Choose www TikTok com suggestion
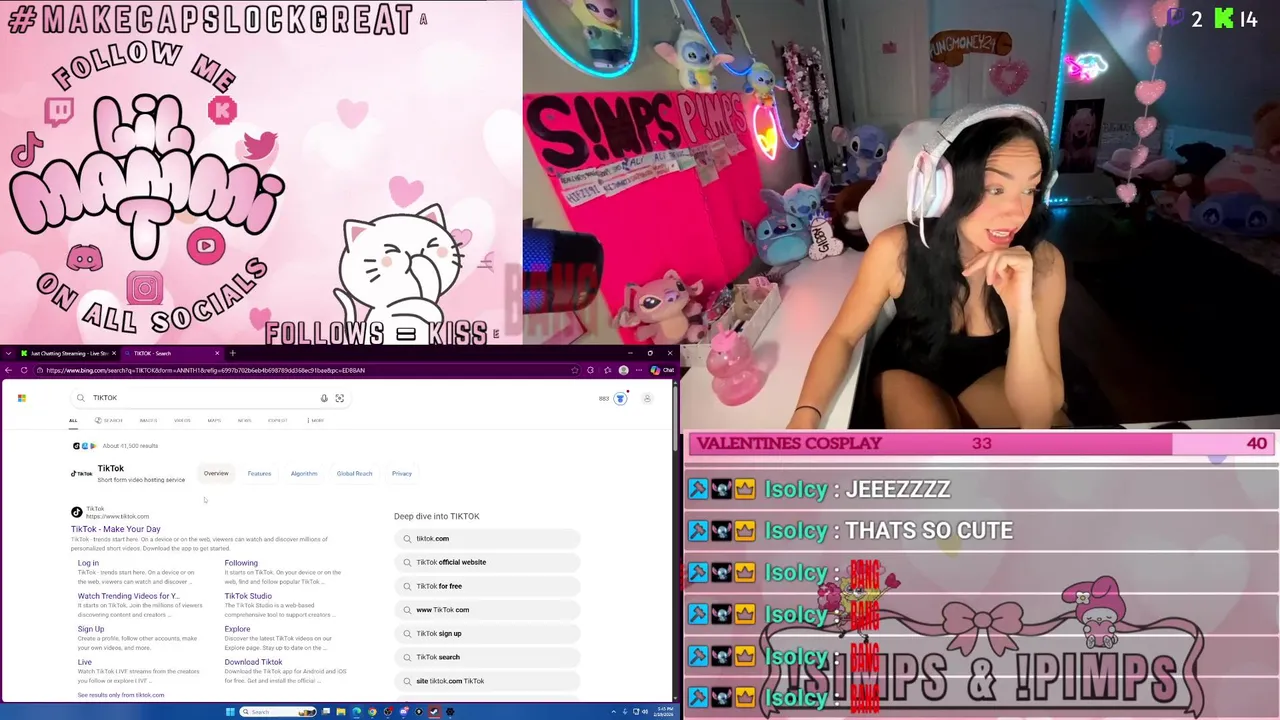This screenshot has width=1280, height=720. [487, 610]
